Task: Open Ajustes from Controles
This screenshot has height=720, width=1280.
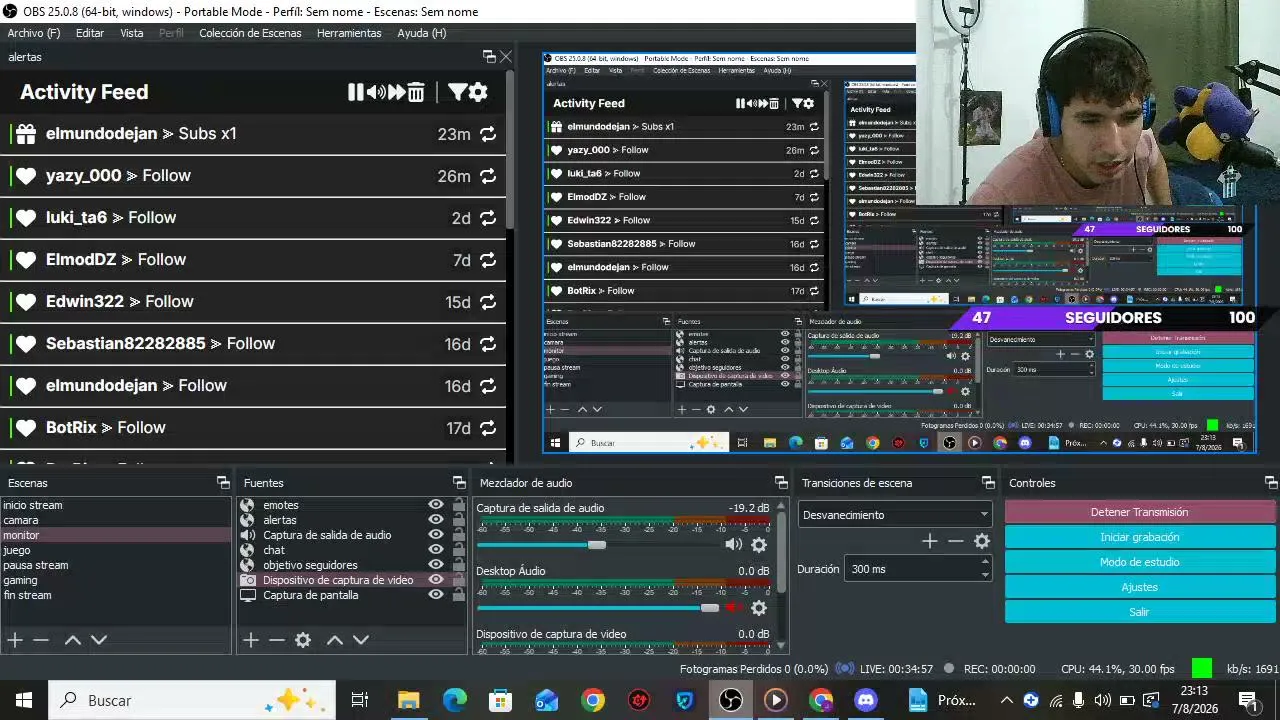Action: pyautogui.click(x=1140, y=587)
